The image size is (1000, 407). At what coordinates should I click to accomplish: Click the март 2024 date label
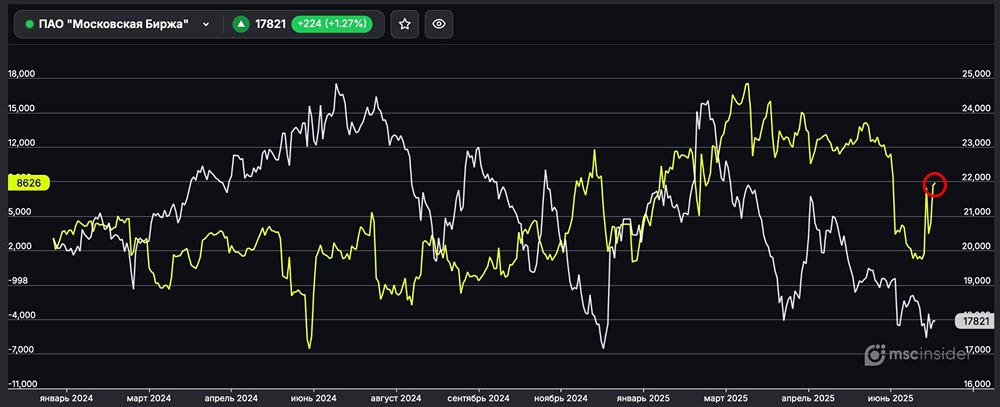(x=148, y=398)
